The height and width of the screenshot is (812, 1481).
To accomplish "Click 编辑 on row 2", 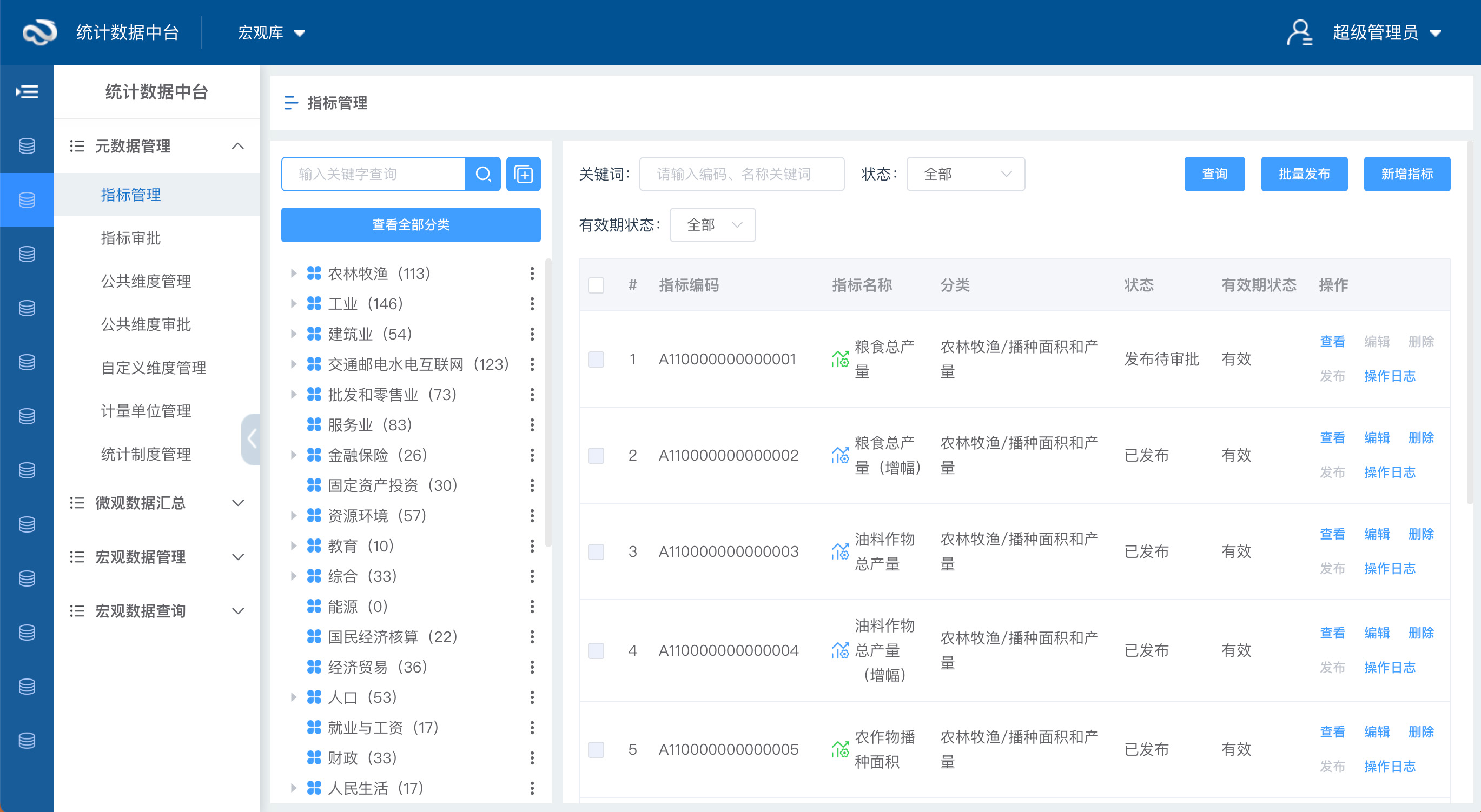I will click(x=1377, y=437).
